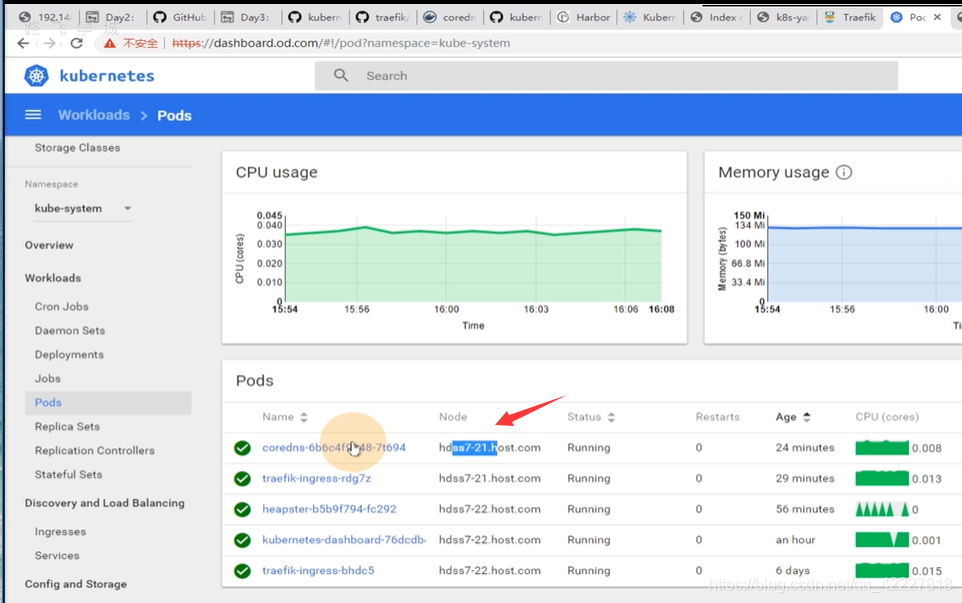Open Jobs in the sidebar
962x603 pixels.
click(48, 378)
